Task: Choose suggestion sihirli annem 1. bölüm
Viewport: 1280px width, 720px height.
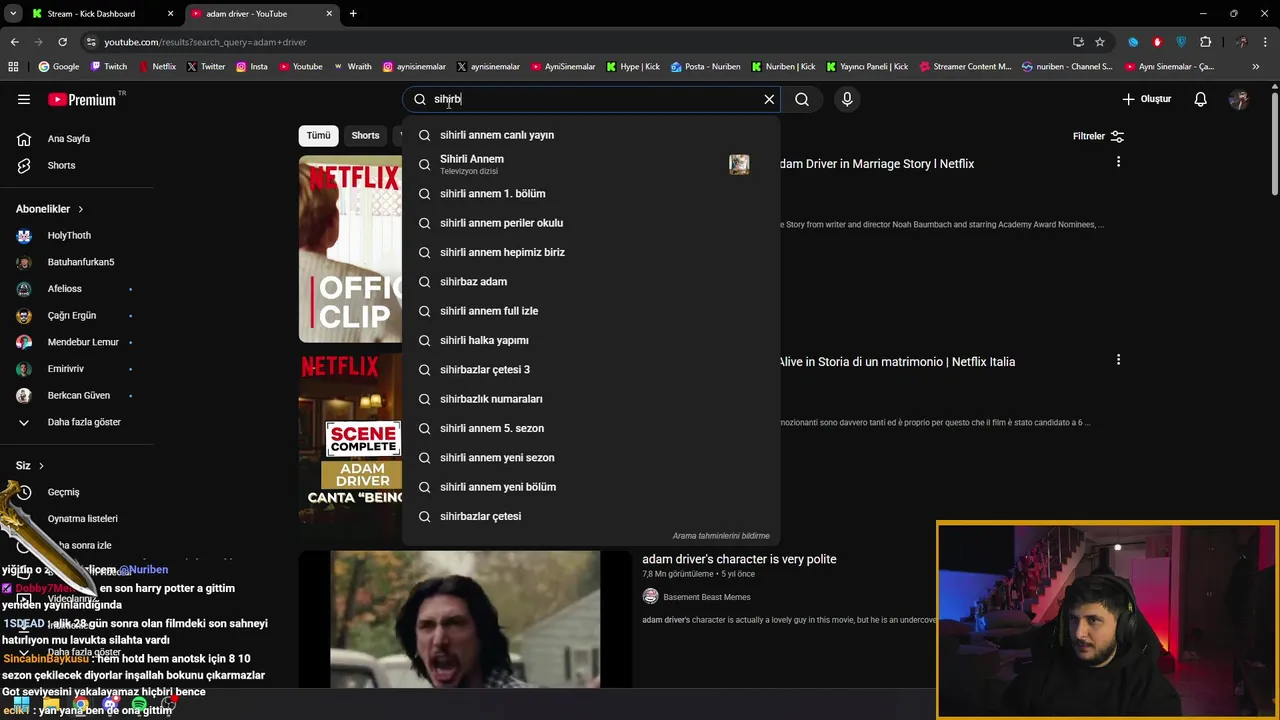Action: (591, 194)
